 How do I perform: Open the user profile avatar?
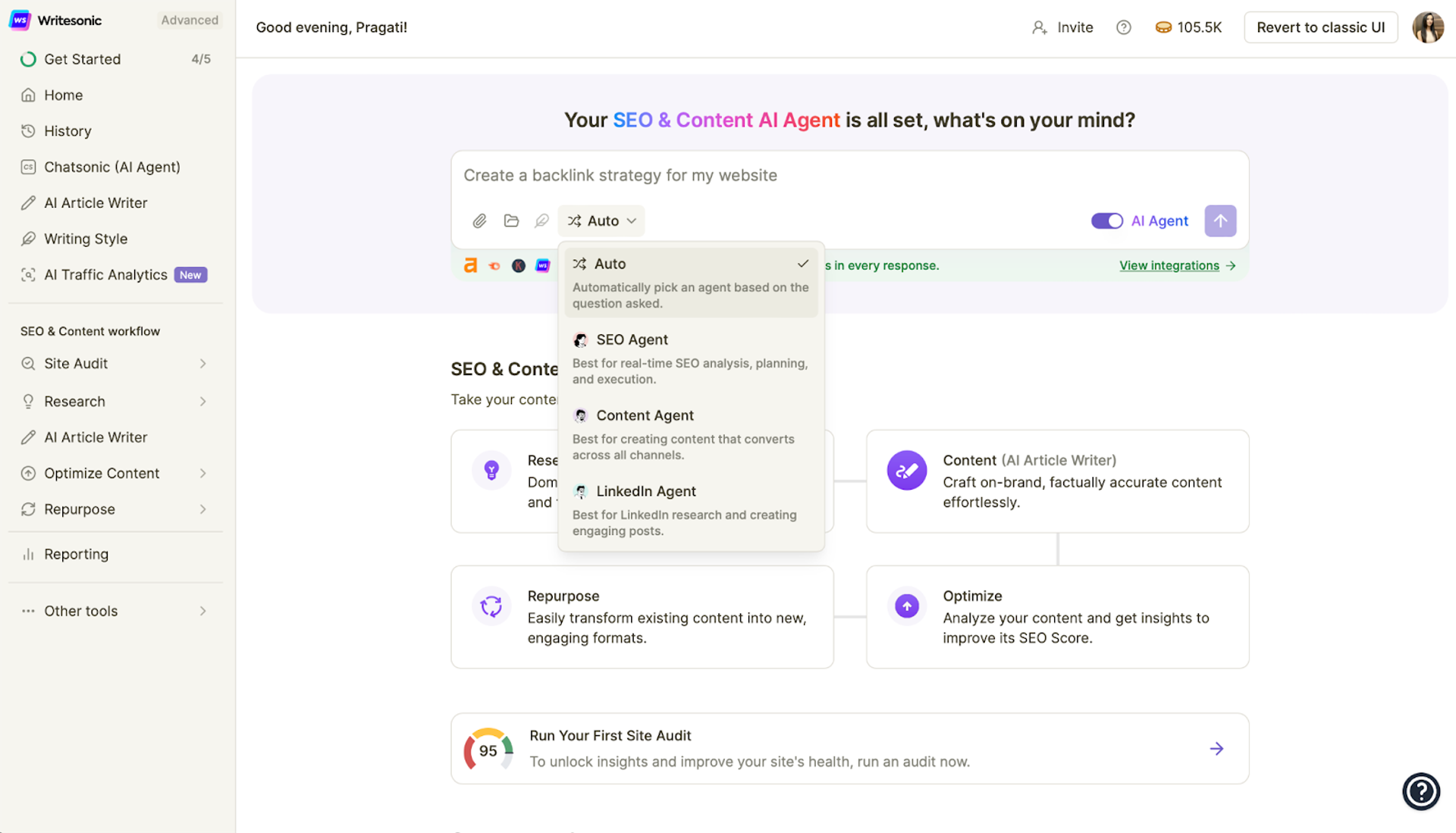[x=1428, y=27]
